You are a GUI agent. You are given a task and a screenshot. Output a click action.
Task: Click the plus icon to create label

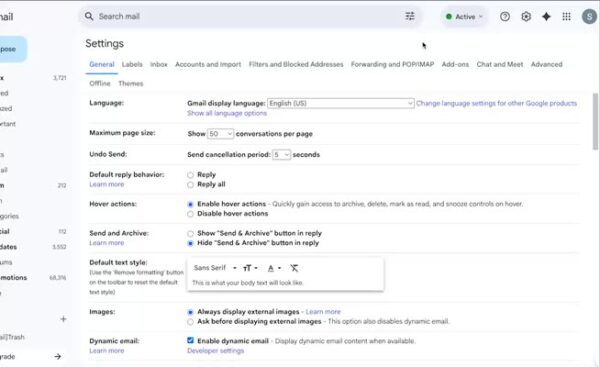click(x=63, y=319)
